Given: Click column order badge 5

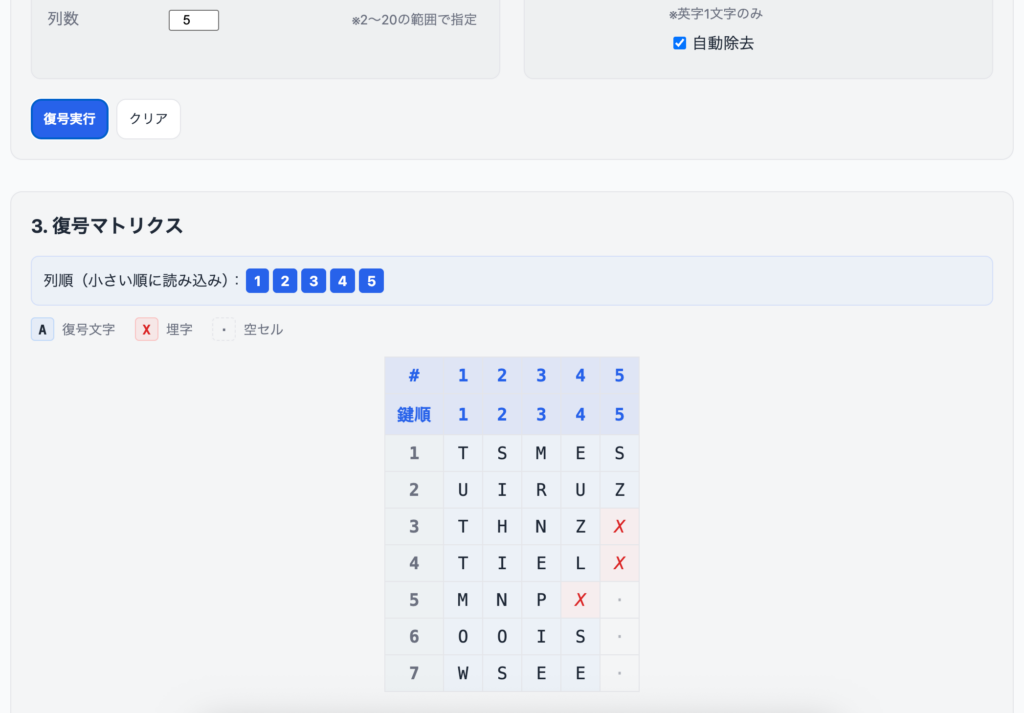Looking at the screenshot, I should (x=371, y=281).
